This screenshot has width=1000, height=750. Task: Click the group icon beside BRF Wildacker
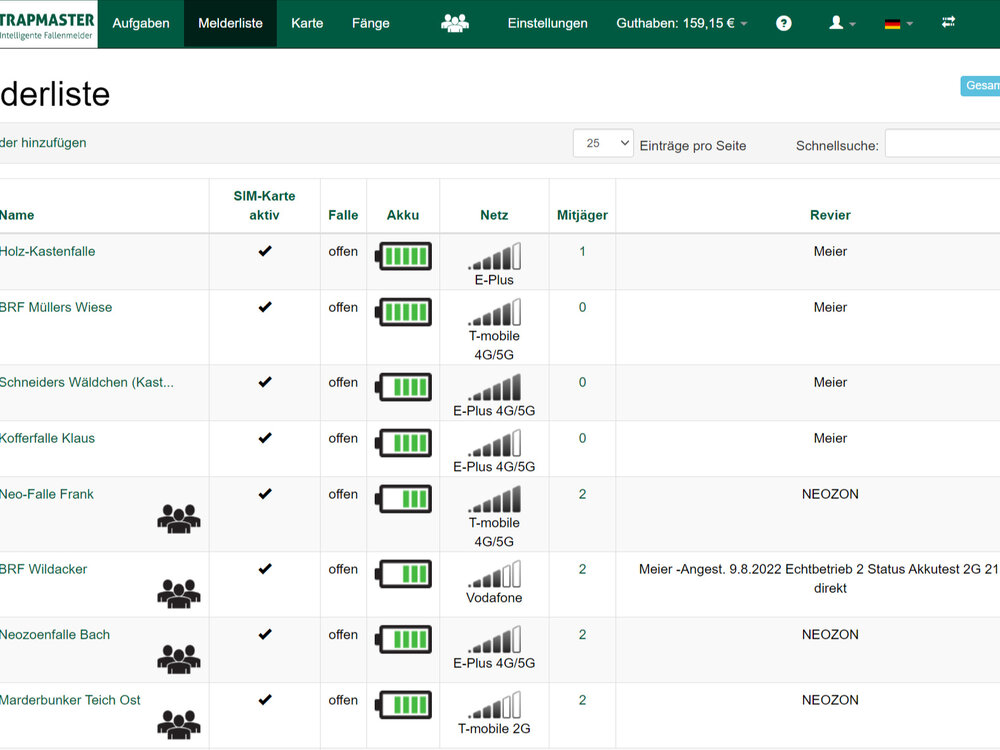click(179, 592)
